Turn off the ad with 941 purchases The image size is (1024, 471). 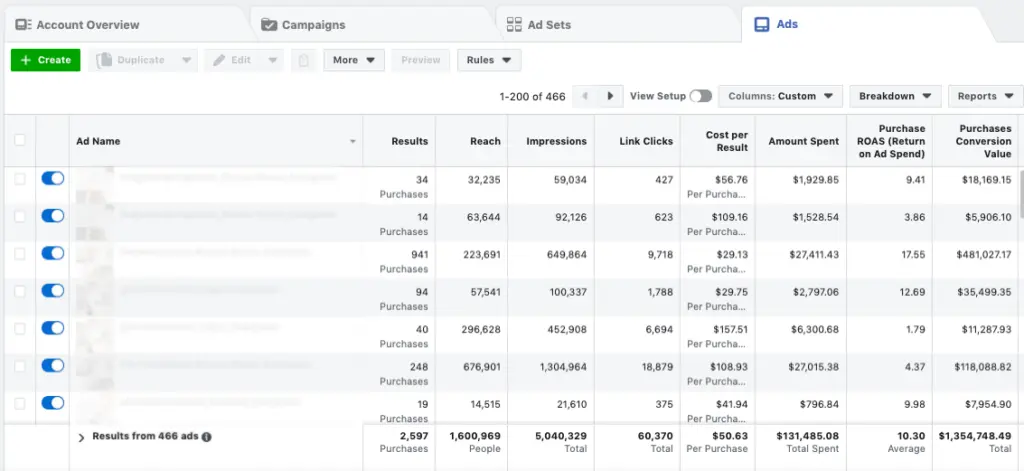(53, 253)
